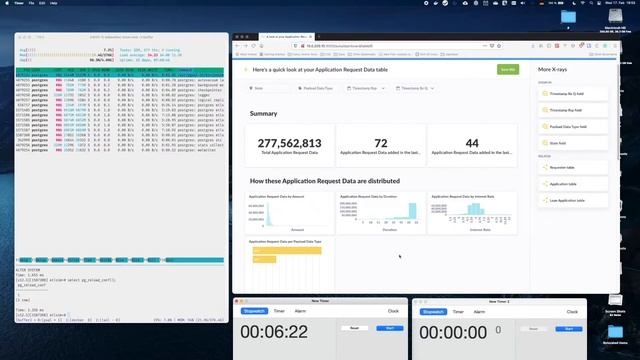Open Application Request Data by Amount chart
Image resolution: width=640 pixels, height=360 pixels.
(x=289, y=213)
